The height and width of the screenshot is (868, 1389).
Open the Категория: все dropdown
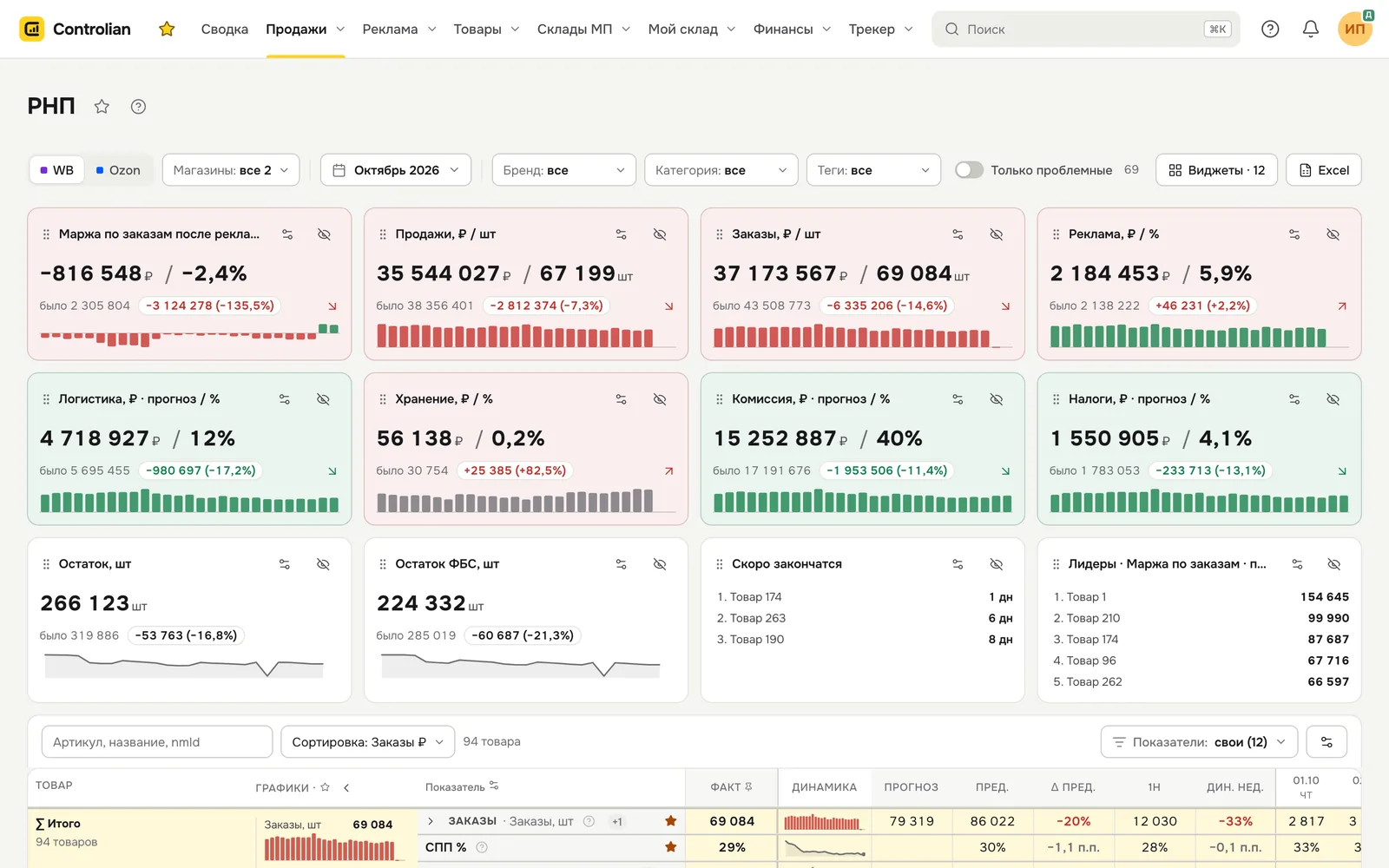(x=721, y=170)
